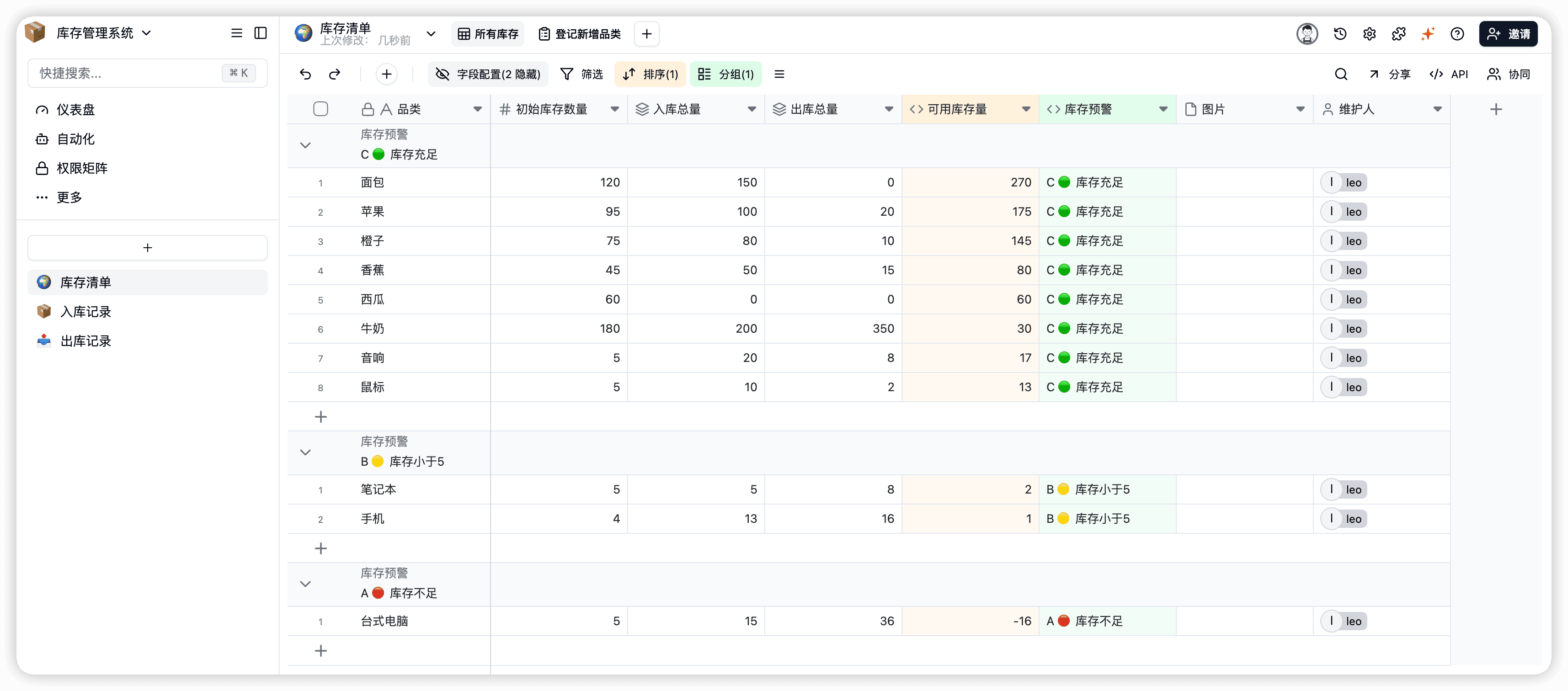Screen dimensions: 1568x691
Task: Open 库存预警 column dropdown arrow
Action: pos(1163,110)
